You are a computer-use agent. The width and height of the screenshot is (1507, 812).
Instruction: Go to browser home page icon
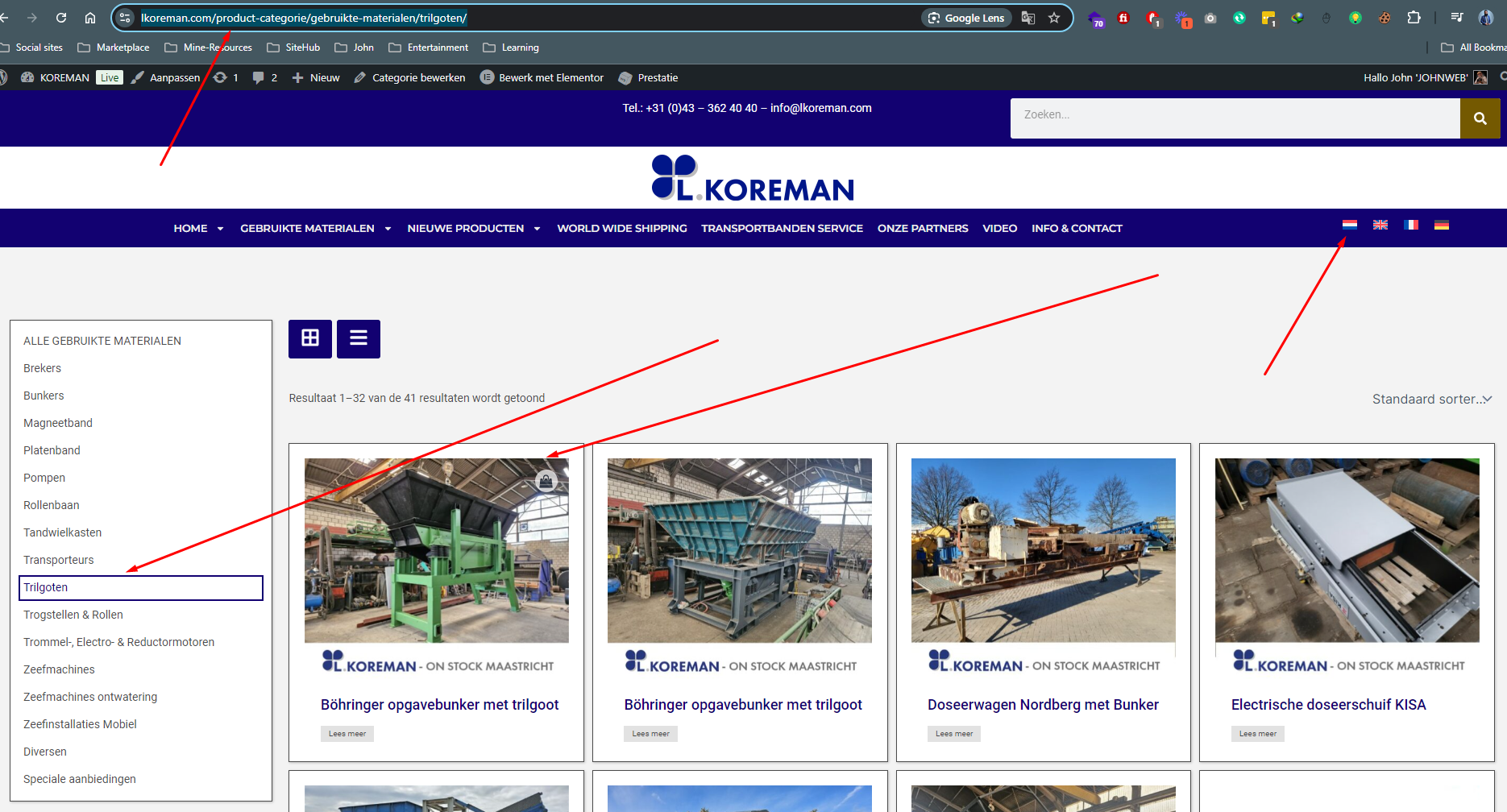(x=90, y=18)
